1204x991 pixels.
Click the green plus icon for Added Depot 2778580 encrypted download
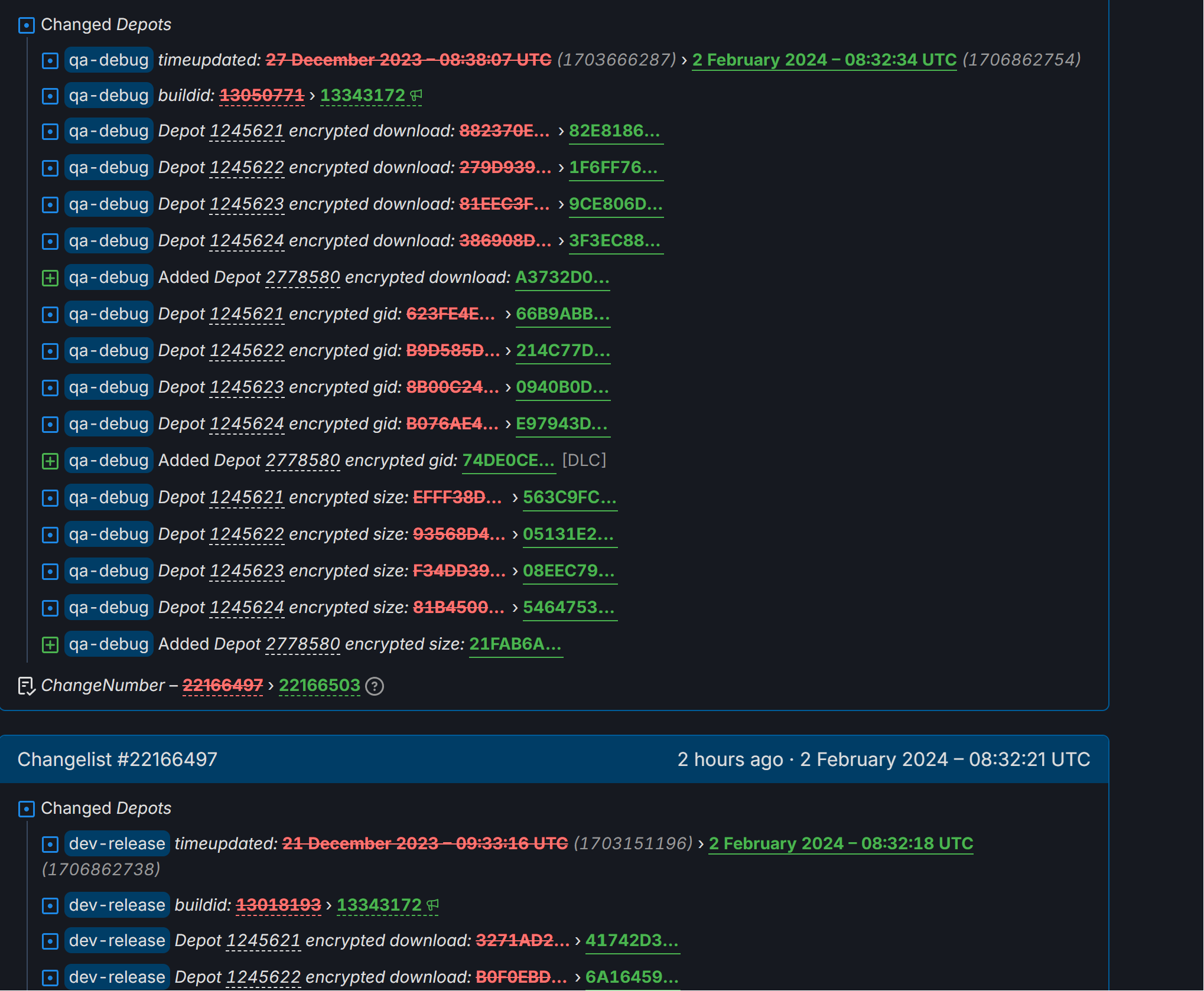point(50,278)
